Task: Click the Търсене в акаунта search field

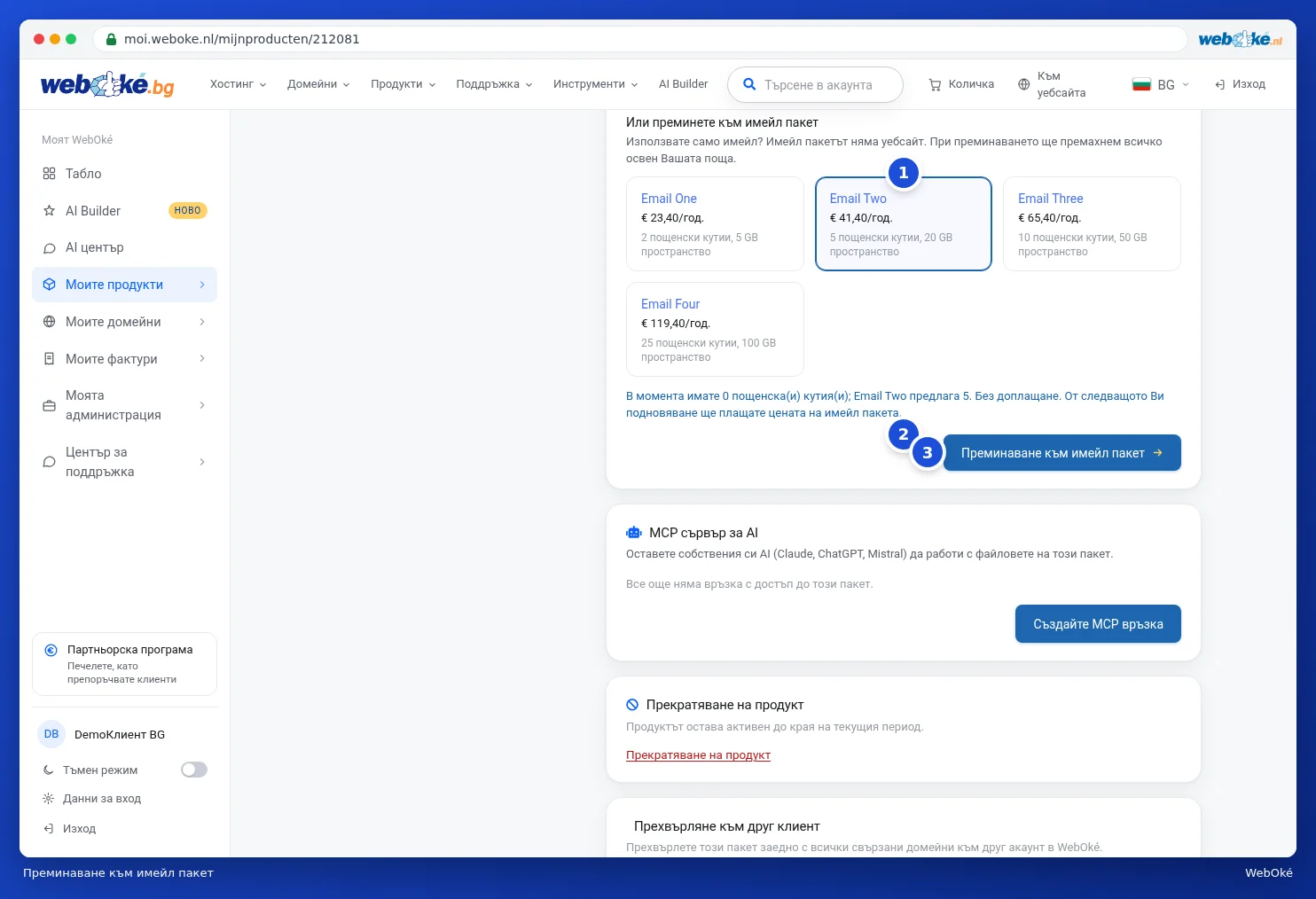Action: pyautogui.click(x=815, y=85)
